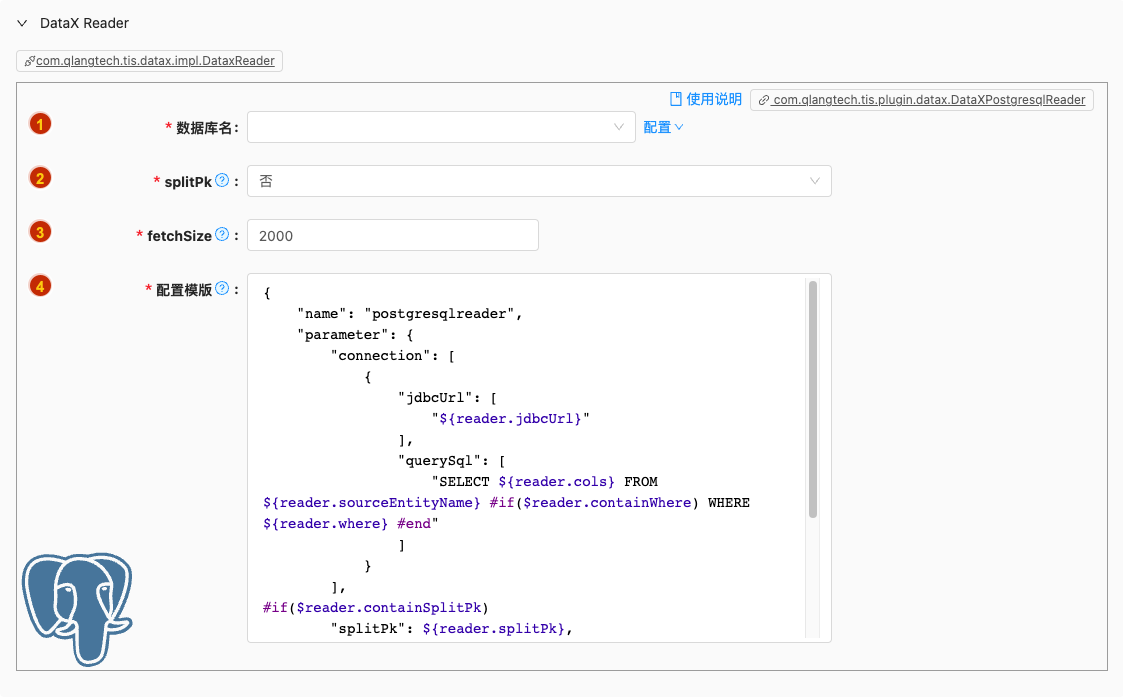Click the red step 2 badge

click(40, 179)
